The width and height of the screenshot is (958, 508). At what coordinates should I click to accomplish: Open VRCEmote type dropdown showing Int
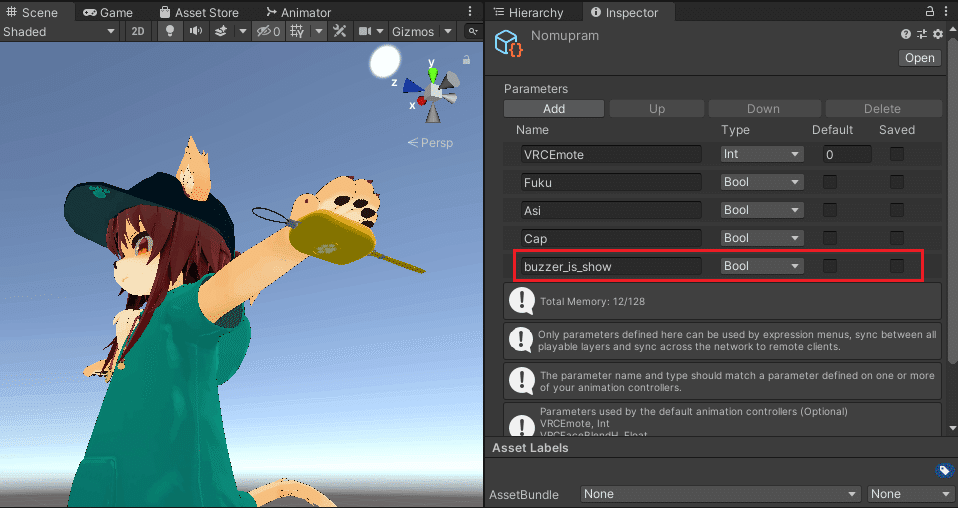[x=762, y=154]
